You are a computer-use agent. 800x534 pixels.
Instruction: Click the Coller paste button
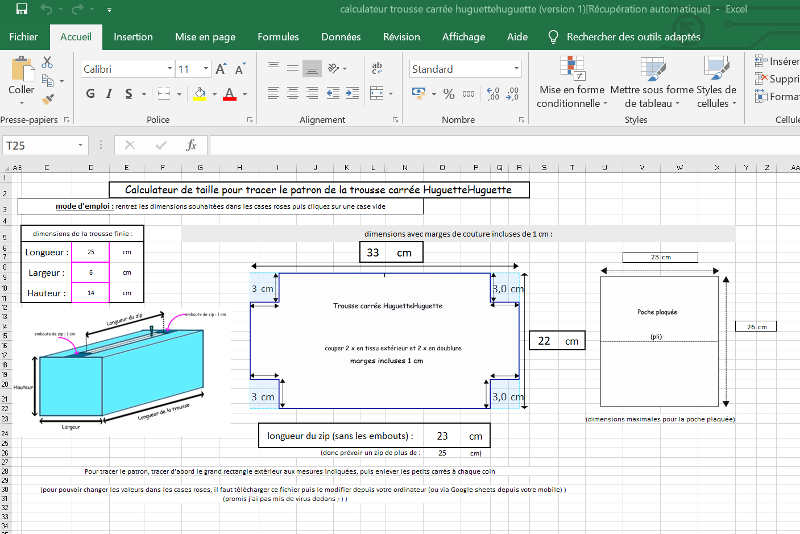coord(21,77)
